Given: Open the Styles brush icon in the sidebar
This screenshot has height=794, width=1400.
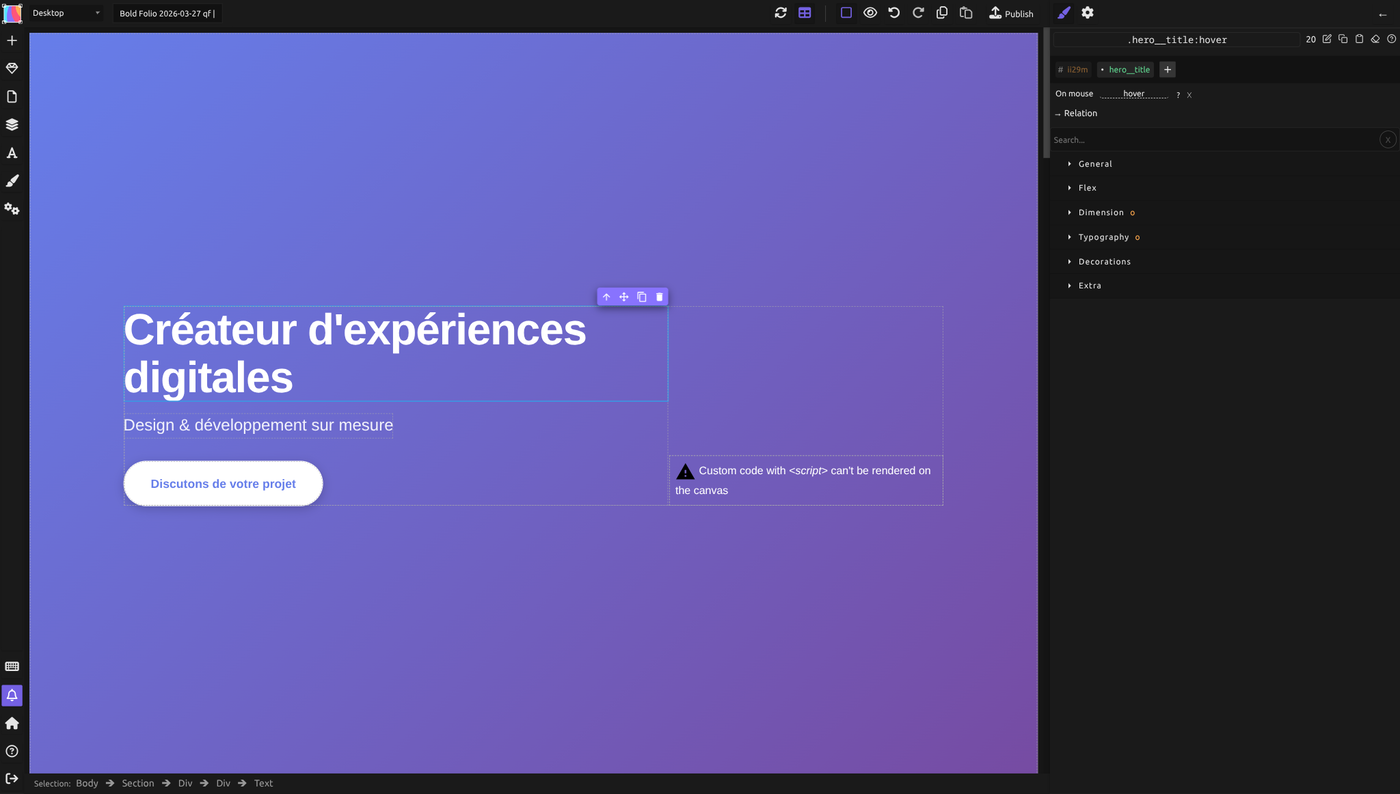Looking at the screenshot, I should pos(10,180).
